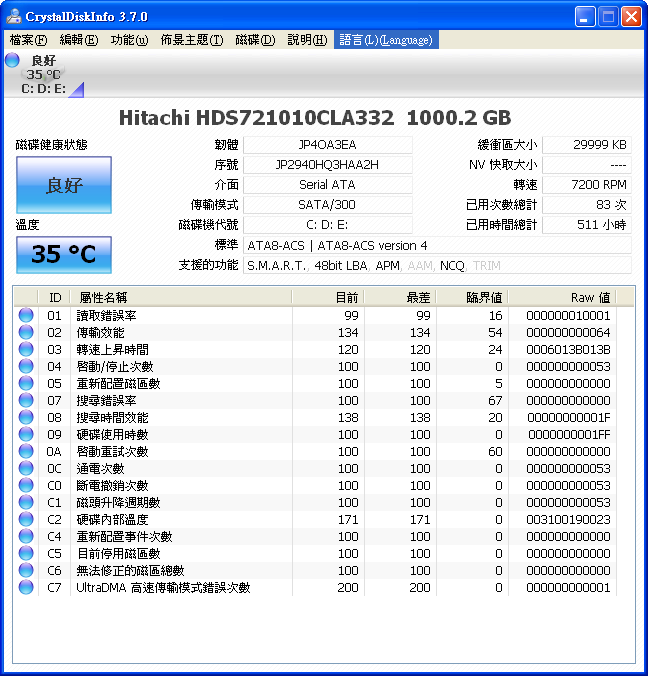
Task: Click raw value 0000000001FF
Action: (x=570, y=435)
